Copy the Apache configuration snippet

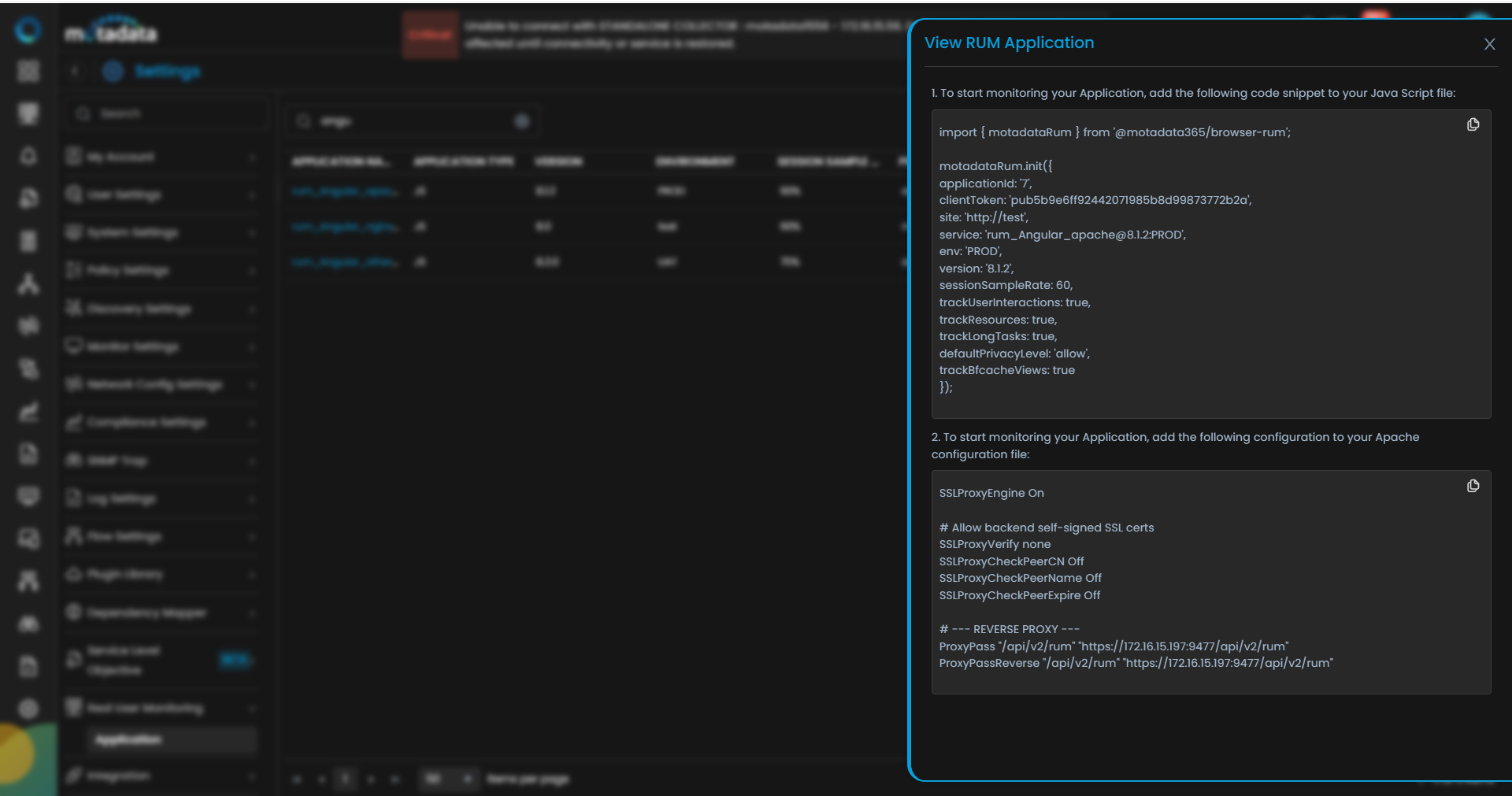[x=1473, y=487]
